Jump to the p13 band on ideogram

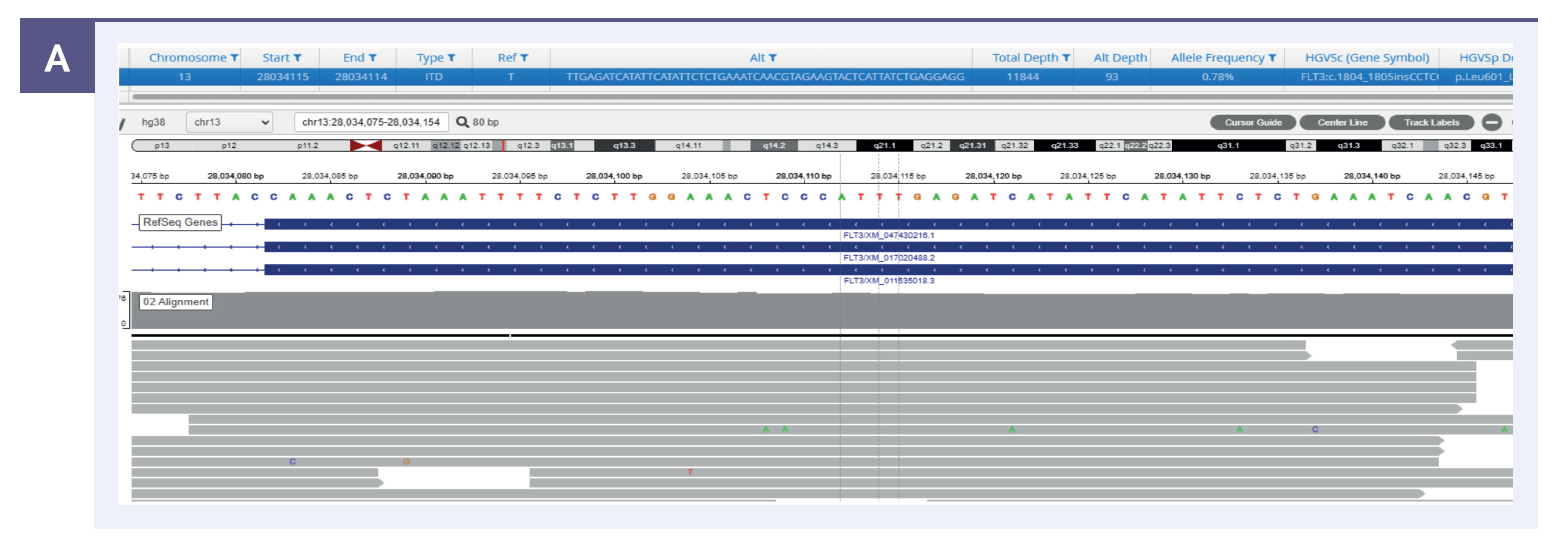pos(161,146)
